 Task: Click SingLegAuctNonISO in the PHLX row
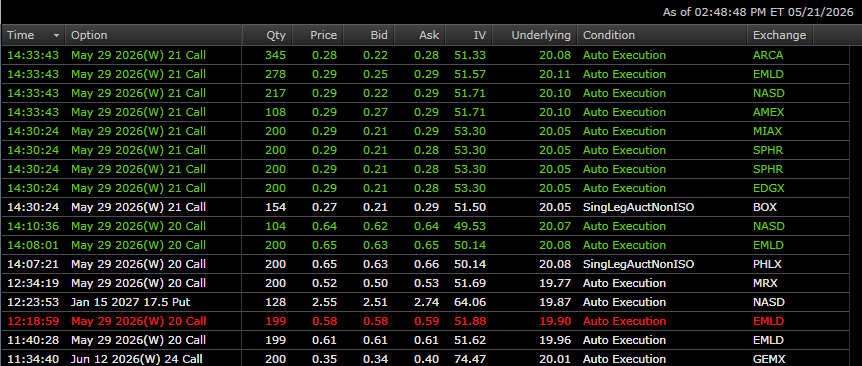click(x=638, y=264)
